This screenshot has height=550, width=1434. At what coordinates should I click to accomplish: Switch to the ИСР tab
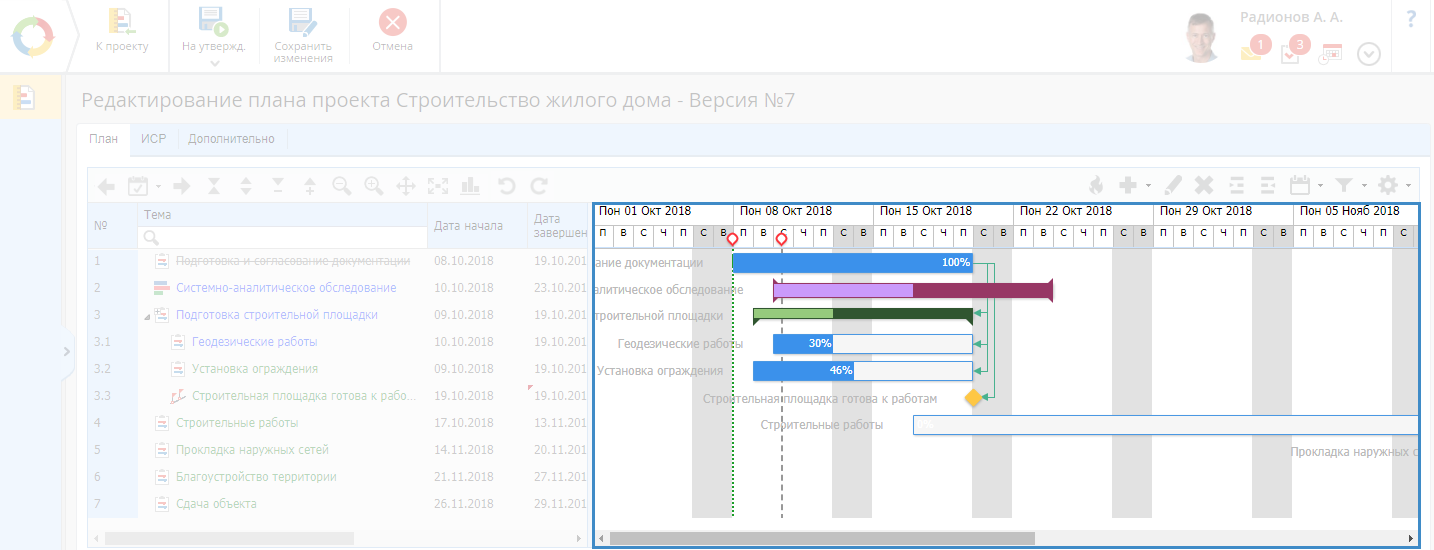pyautogui.click(x=153, y=139)
